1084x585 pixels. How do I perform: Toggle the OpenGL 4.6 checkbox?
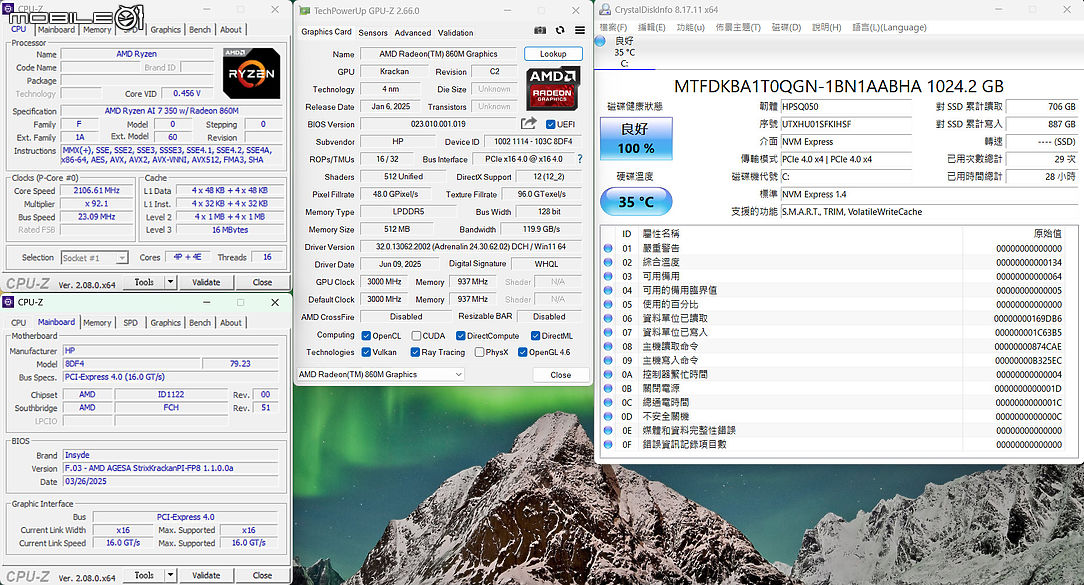(523, 352)
